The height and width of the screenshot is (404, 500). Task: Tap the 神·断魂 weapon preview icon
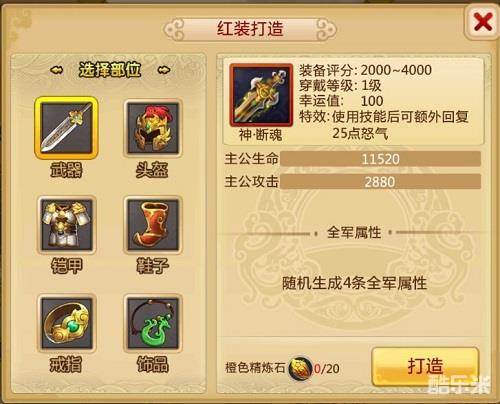coord(261,95)
